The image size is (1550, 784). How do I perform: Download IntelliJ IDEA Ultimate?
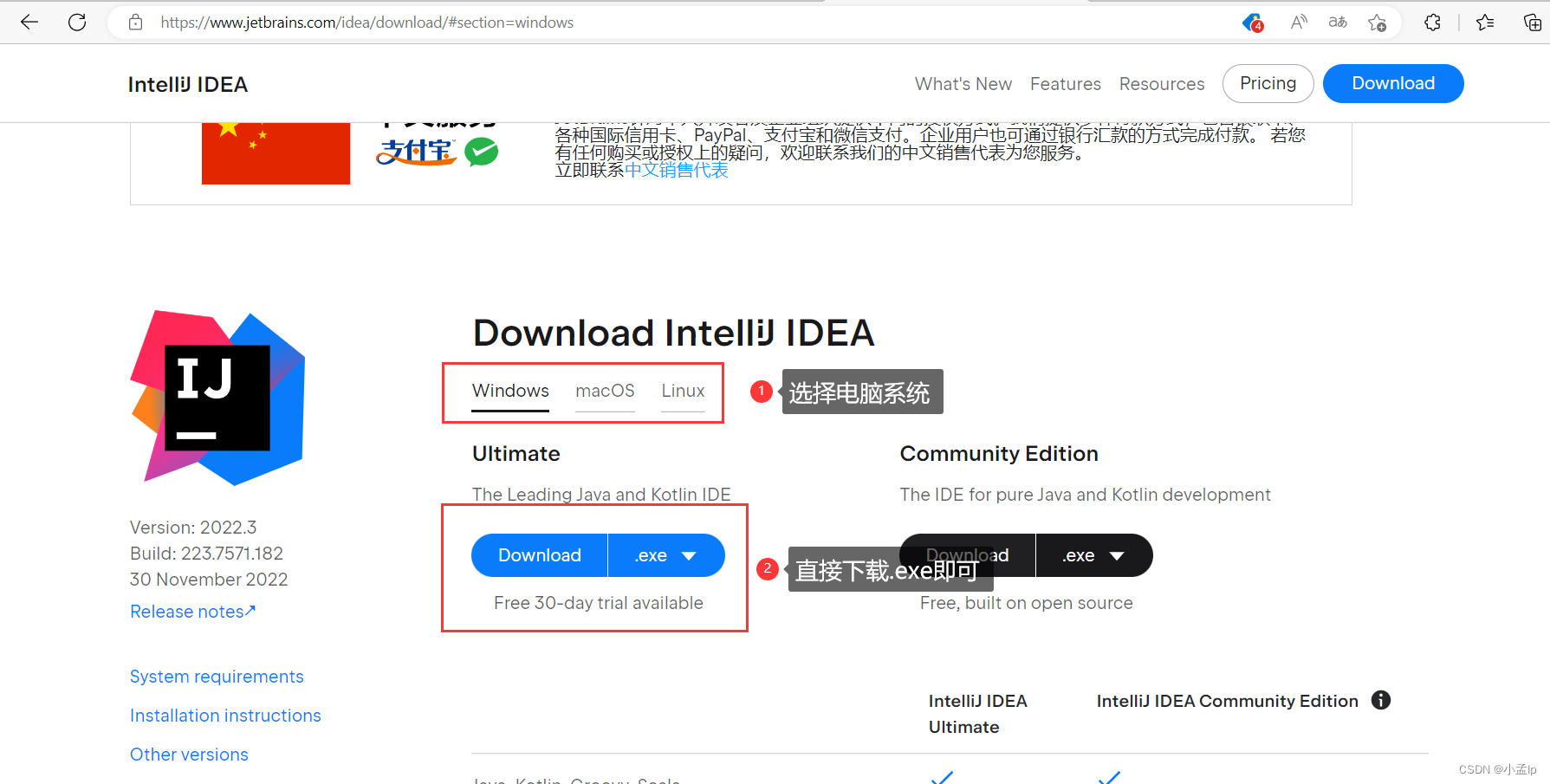tap(539, 555)
